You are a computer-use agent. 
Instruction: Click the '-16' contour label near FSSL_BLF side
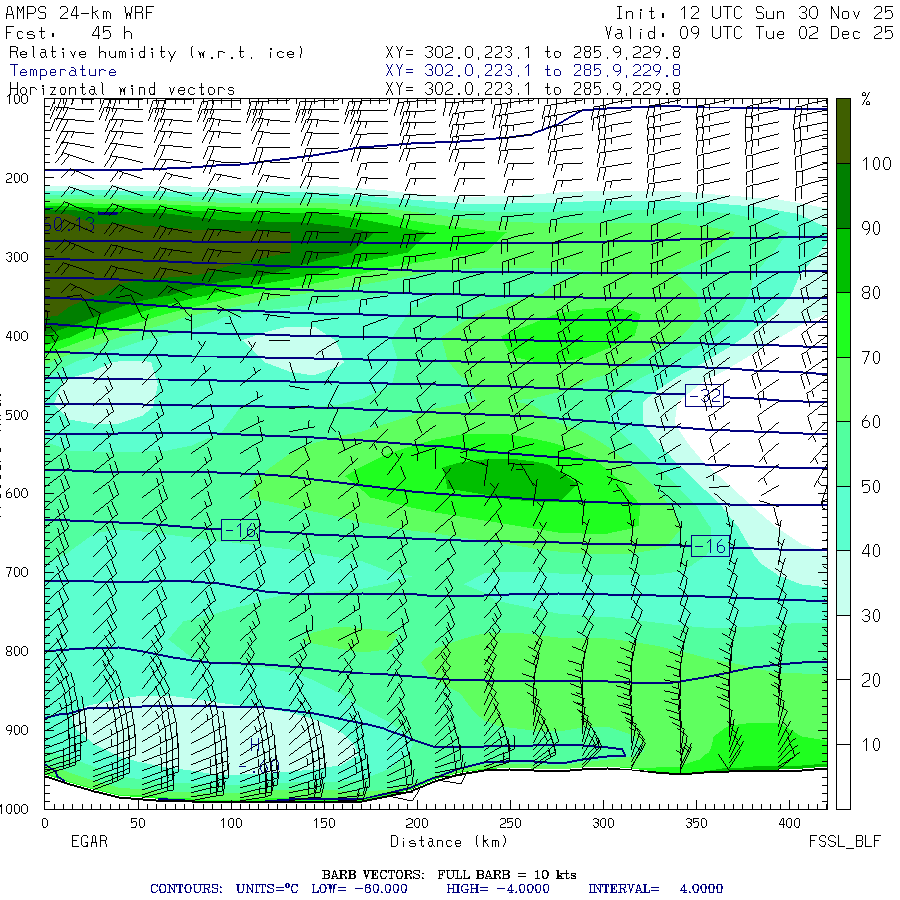pyautogui.click(x=711, y=546)
